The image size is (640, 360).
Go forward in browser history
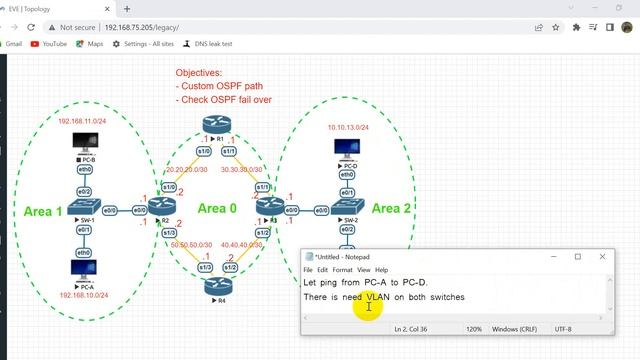point(14,27)
